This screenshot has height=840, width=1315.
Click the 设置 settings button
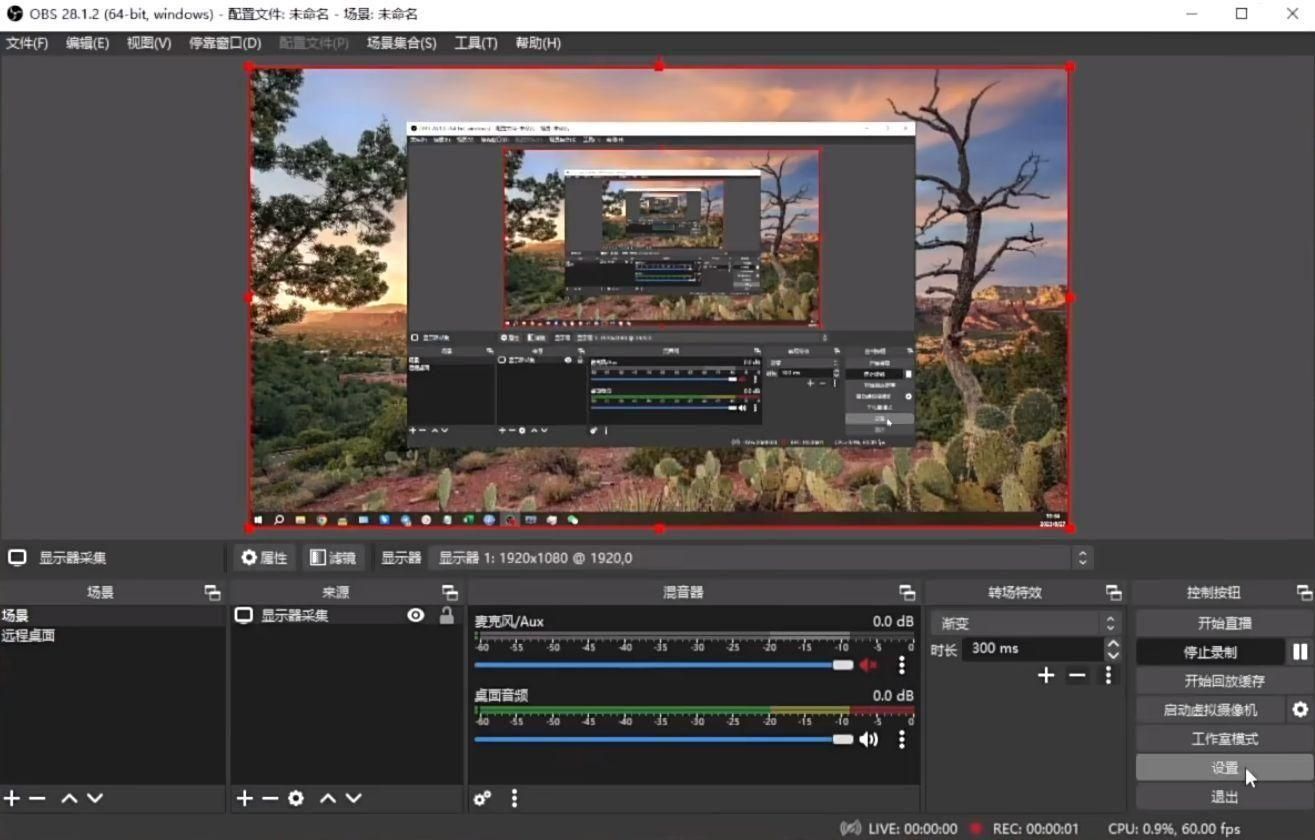[x=1224, y=768]
